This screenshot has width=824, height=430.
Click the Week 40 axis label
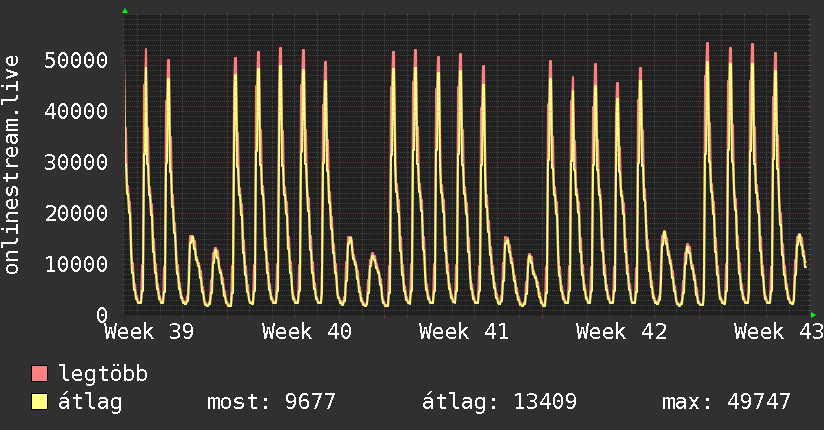[x=307, y=332]
